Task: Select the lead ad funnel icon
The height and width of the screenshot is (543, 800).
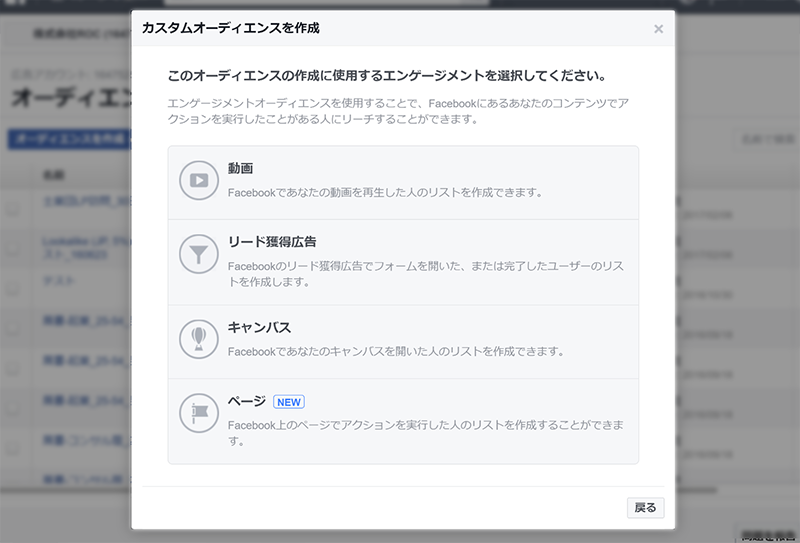Action: 198,254
